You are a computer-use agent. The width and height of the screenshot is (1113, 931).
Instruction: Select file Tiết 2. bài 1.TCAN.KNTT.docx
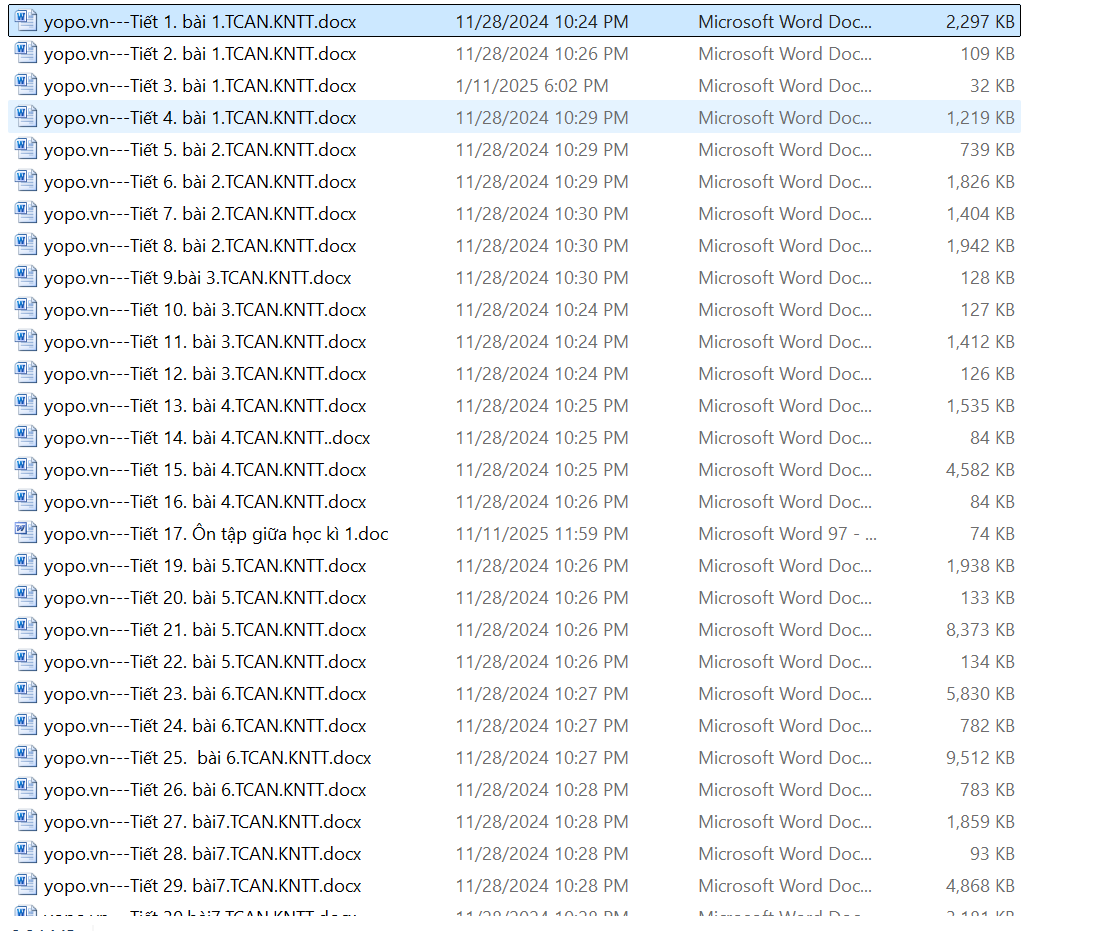coord(200,54)
